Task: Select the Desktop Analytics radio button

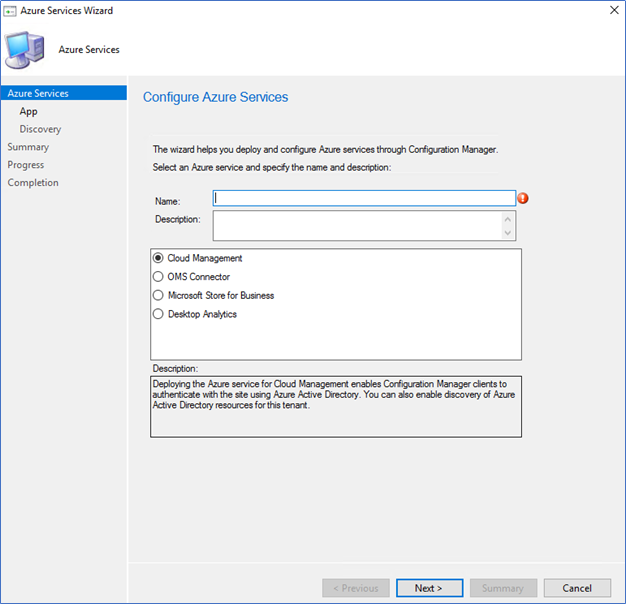Action: click(158, 314)
